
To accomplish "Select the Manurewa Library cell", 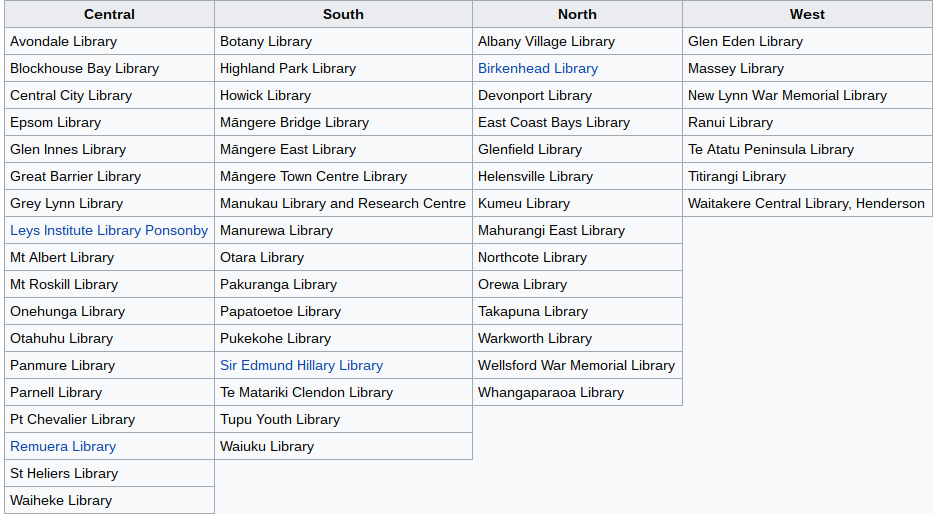I will pyautogui.click(x=343, y=230).
